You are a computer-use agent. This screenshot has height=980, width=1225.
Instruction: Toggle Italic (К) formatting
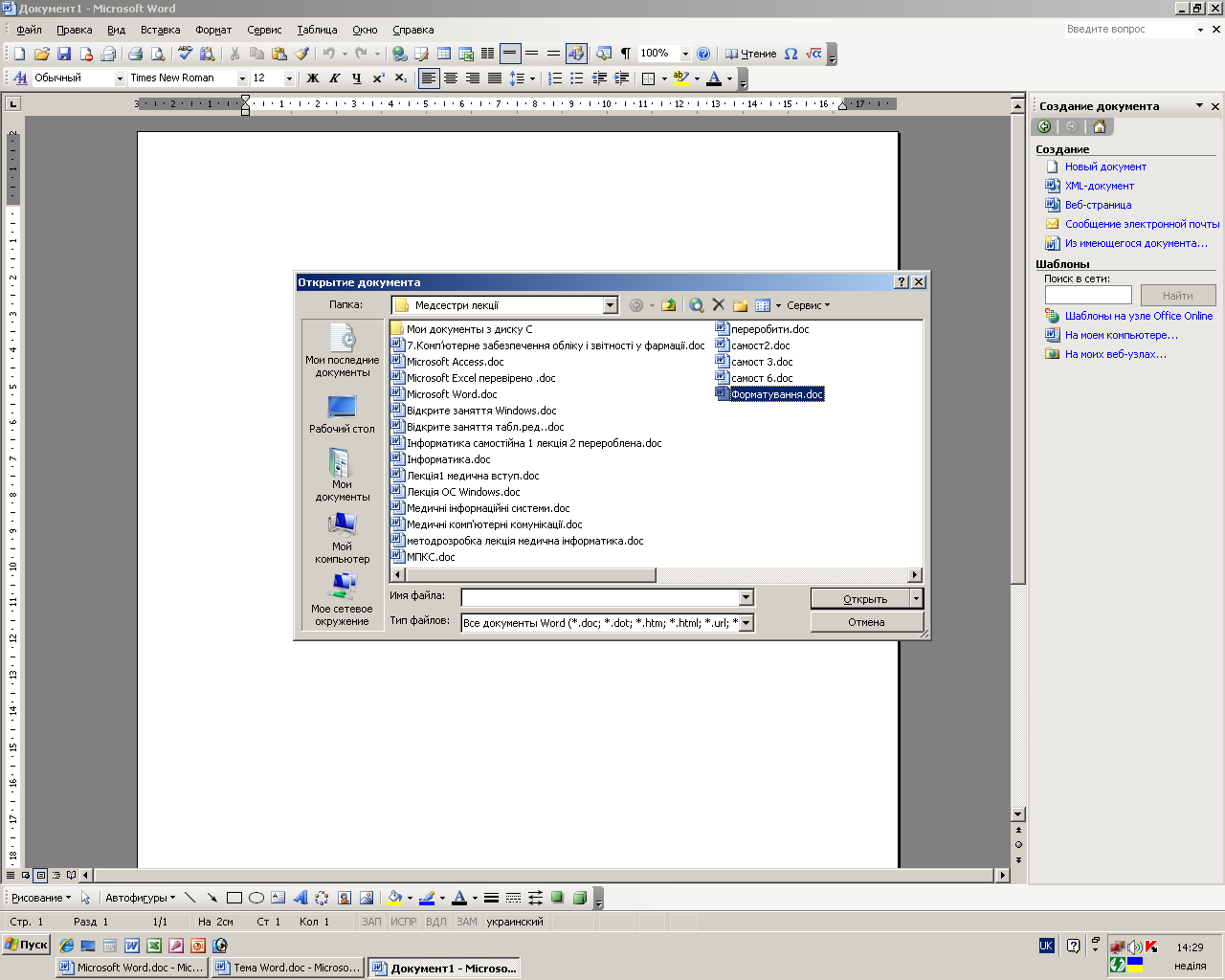(x=335, y=78)
